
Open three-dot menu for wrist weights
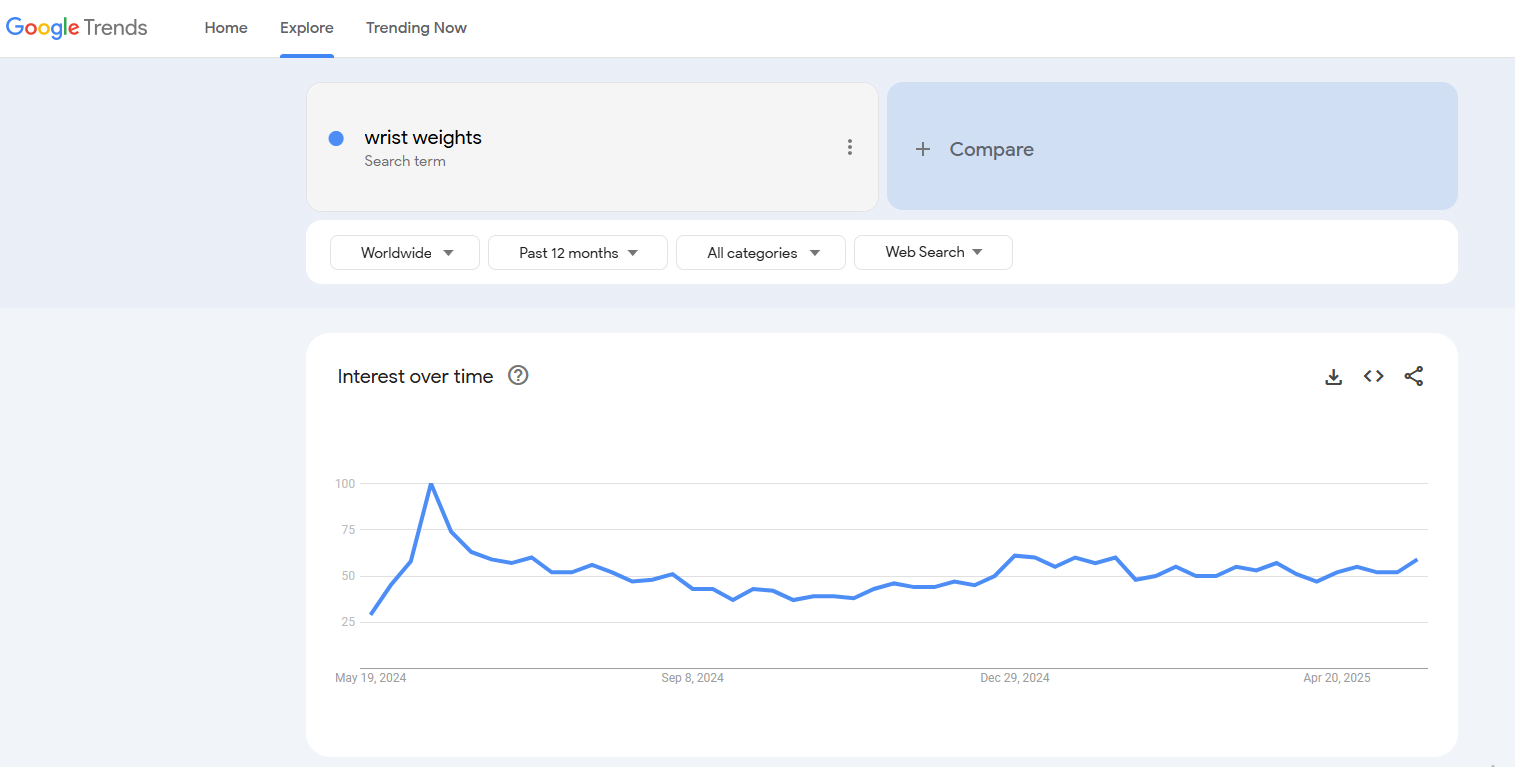pyautogui.click(x=849, y=147)
